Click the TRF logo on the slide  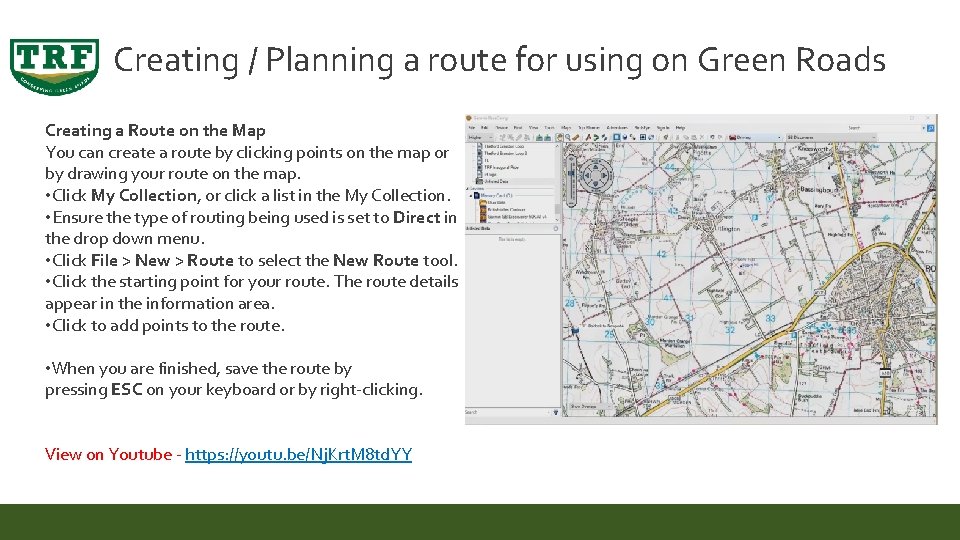(54, 67)
